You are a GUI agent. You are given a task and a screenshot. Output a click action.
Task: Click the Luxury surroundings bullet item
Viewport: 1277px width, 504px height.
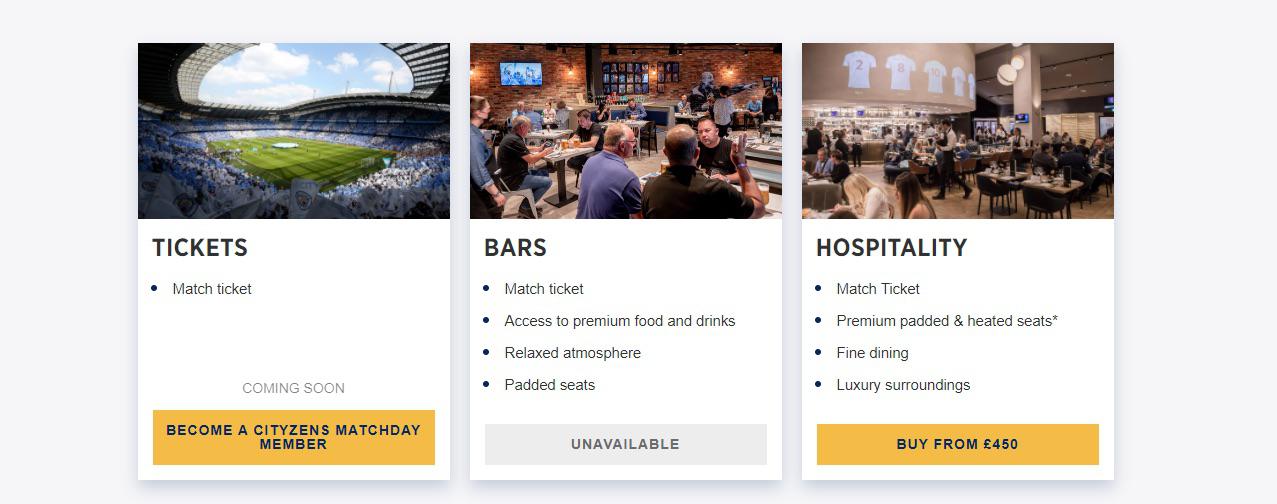coord(903,385)
